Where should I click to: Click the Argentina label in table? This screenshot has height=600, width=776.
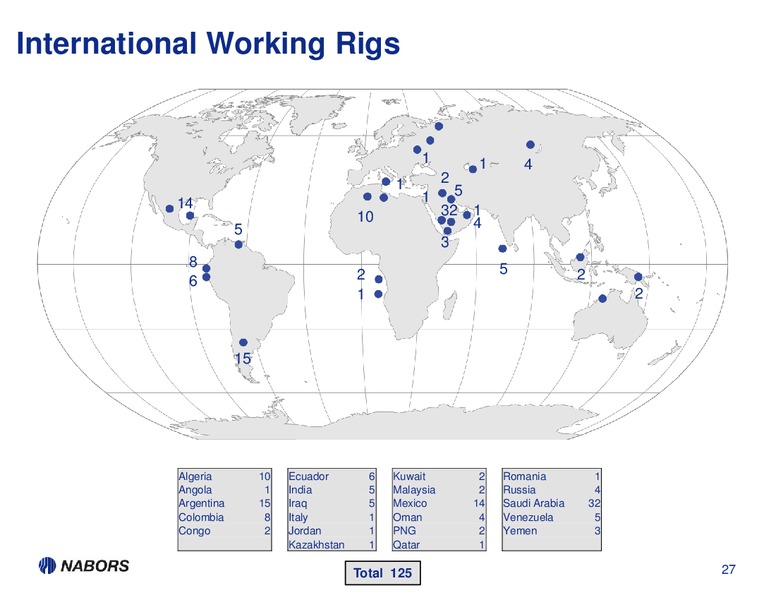[x=201, y=503]
